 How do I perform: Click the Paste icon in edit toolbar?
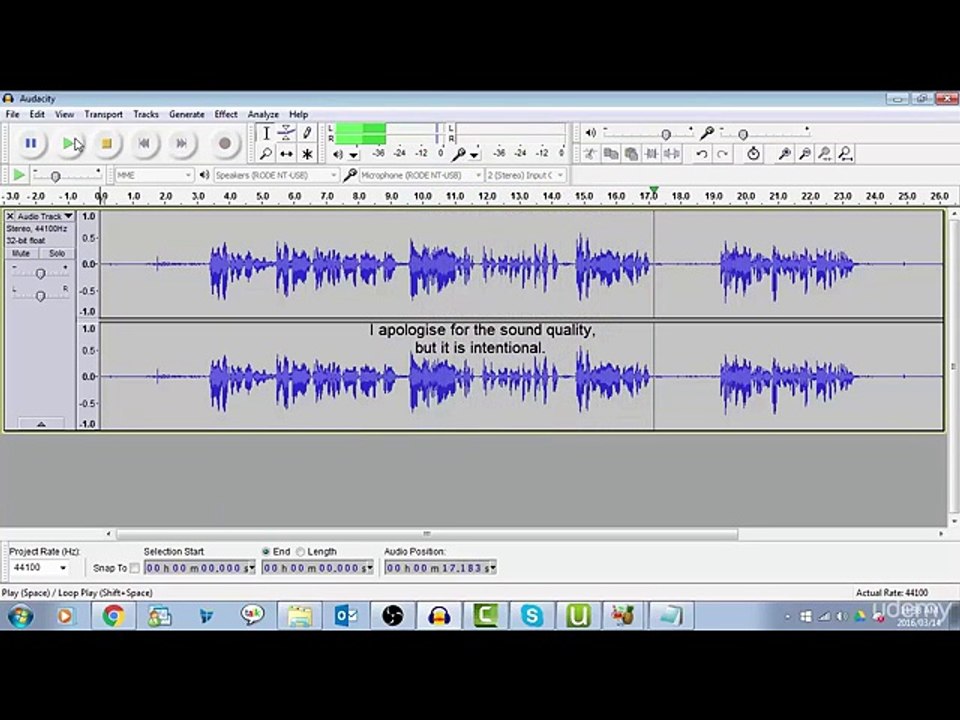pos(631,154)
